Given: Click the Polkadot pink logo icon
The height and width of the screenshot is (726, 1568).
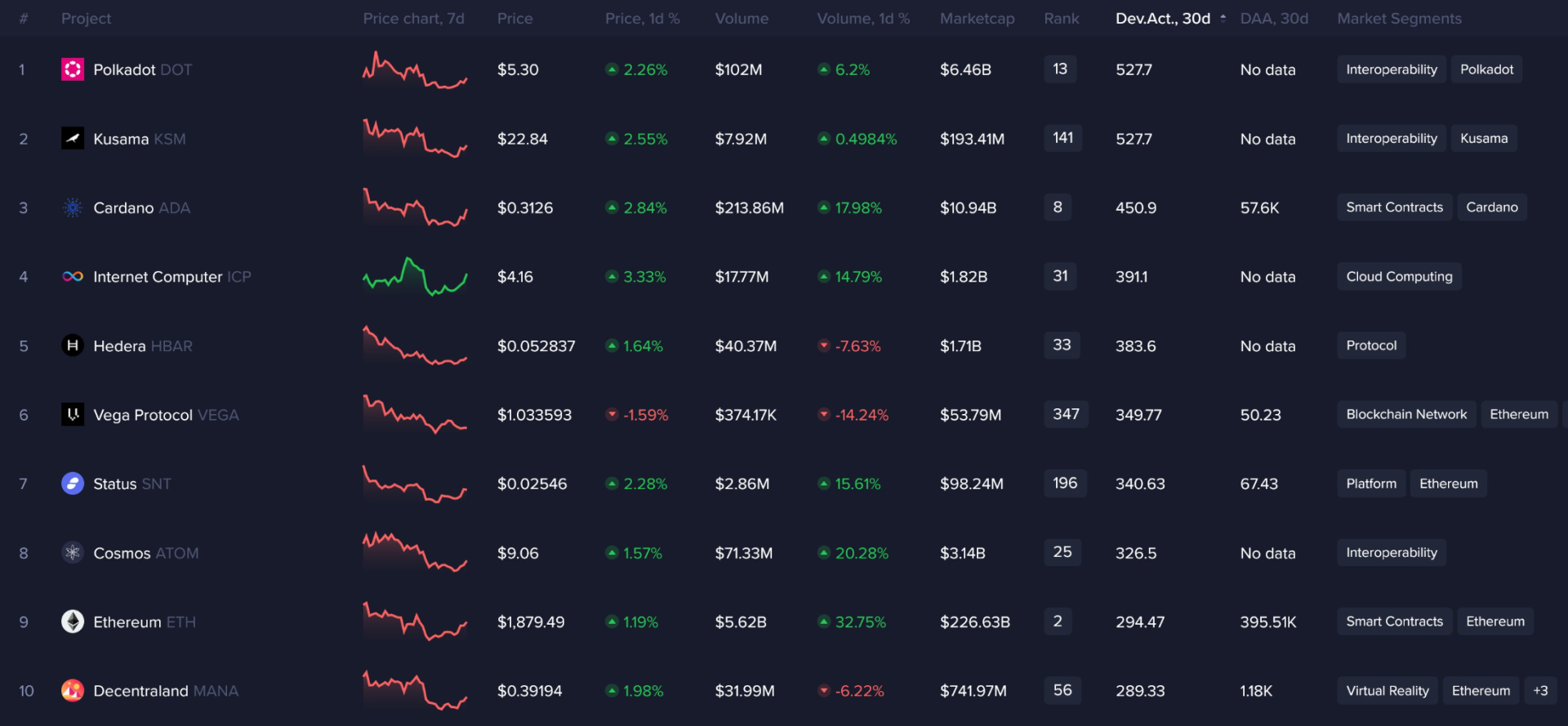Looking at the screenshot, I should click(73, 69).
